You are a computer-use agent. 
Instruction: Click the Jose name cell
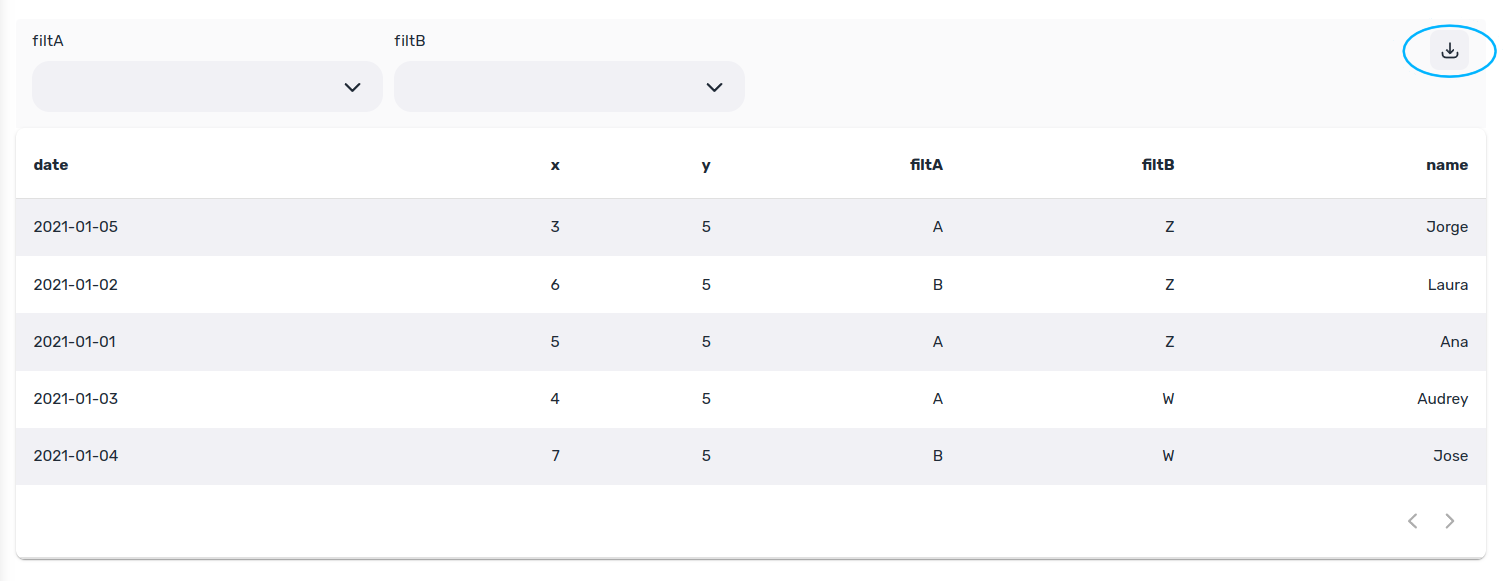1450,456
